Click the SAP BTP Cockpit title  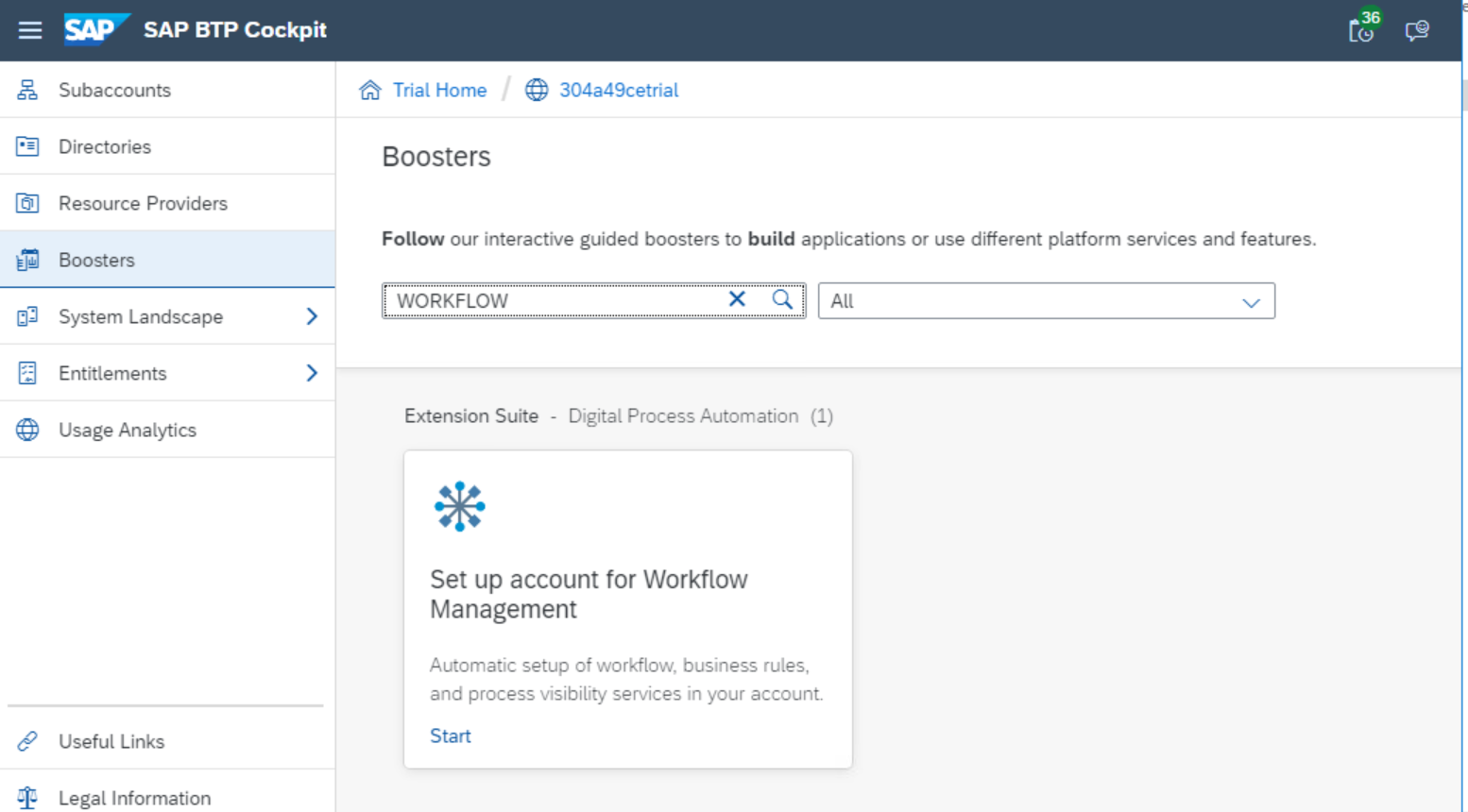pyautogui.click(x=235, y=29)
